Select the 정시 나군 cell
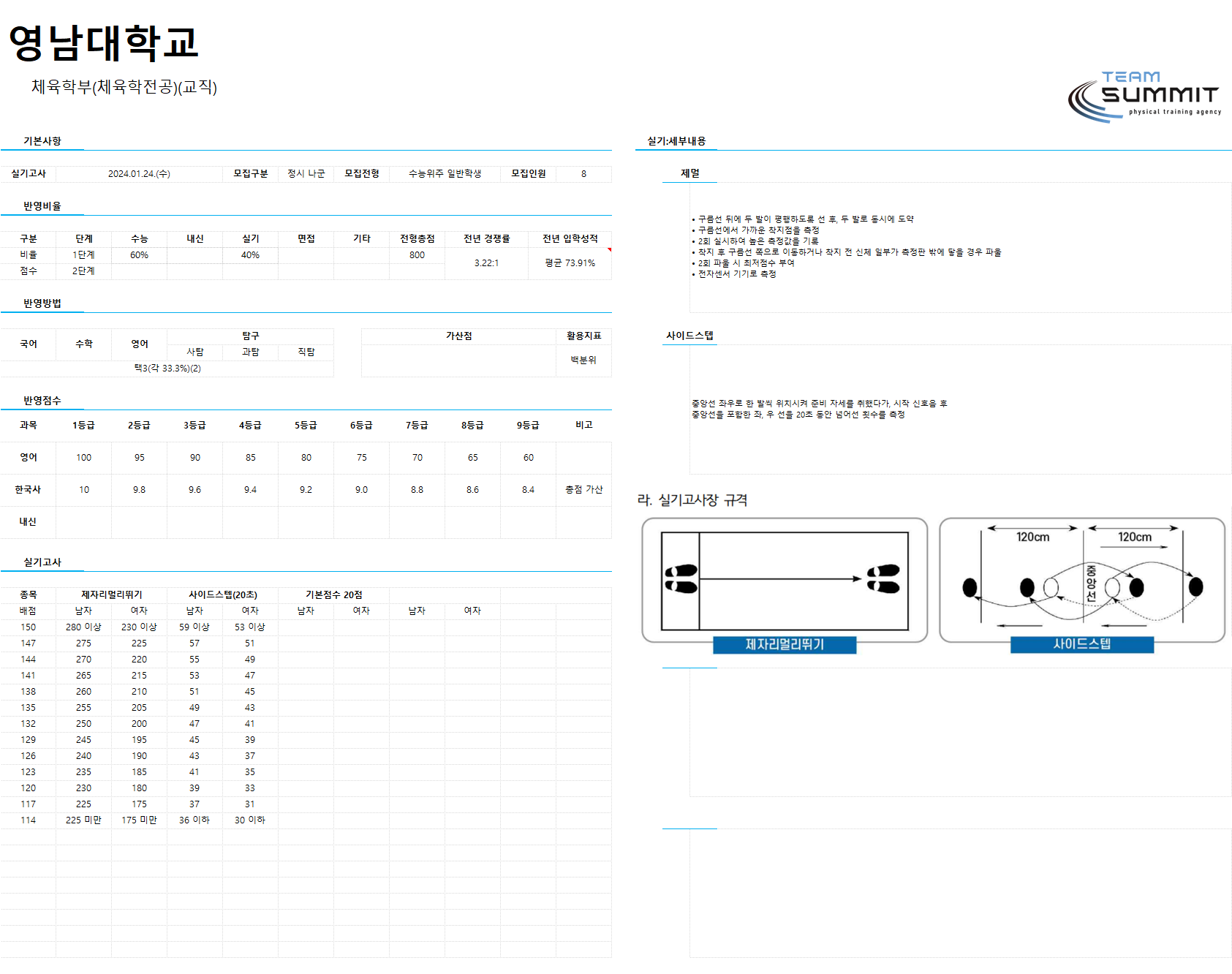 click(306, 174)
